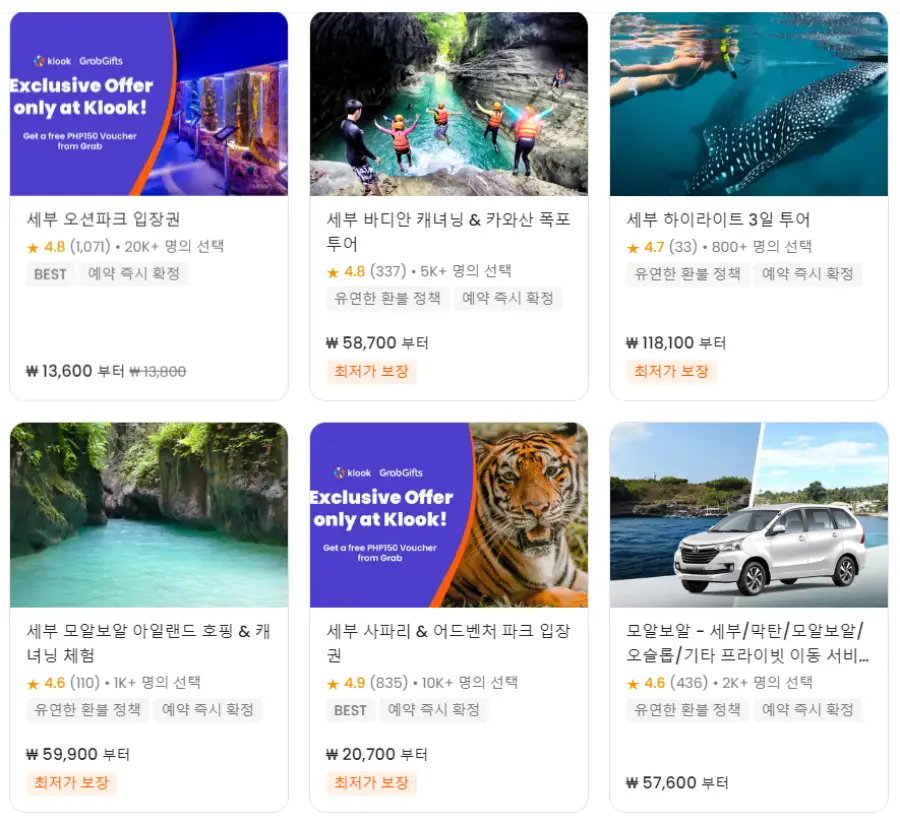This screenshot has height=824, width=900.
Task: Click star rating 4.8 of Ocean Park card
Action: 55,247
